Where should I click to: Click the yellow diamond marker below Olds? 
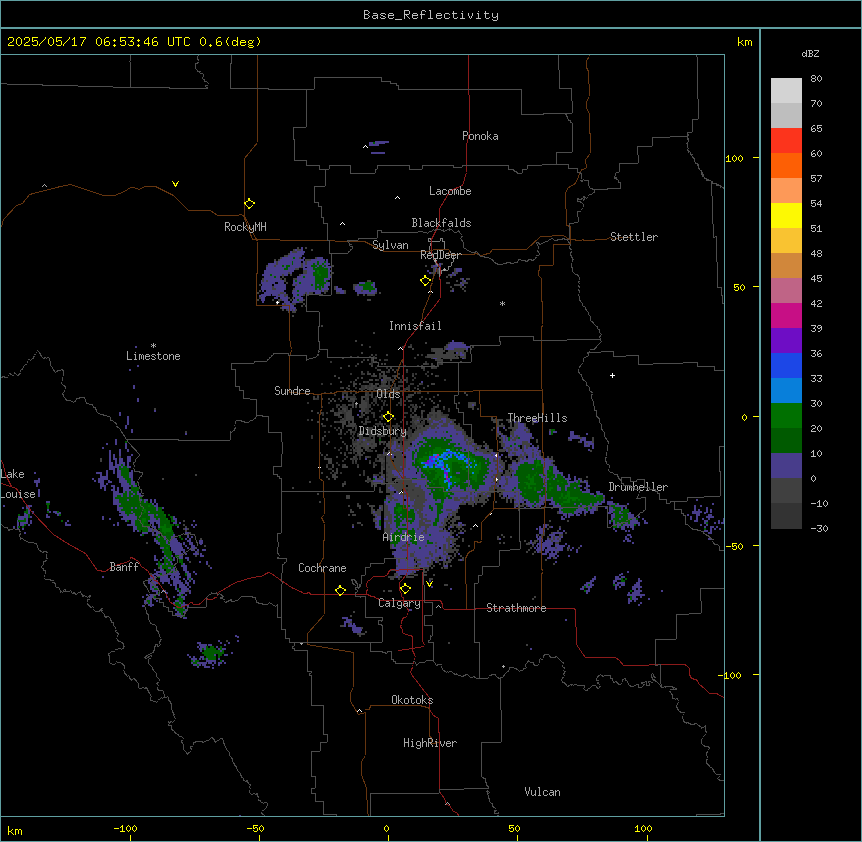[x=388, y=417]
